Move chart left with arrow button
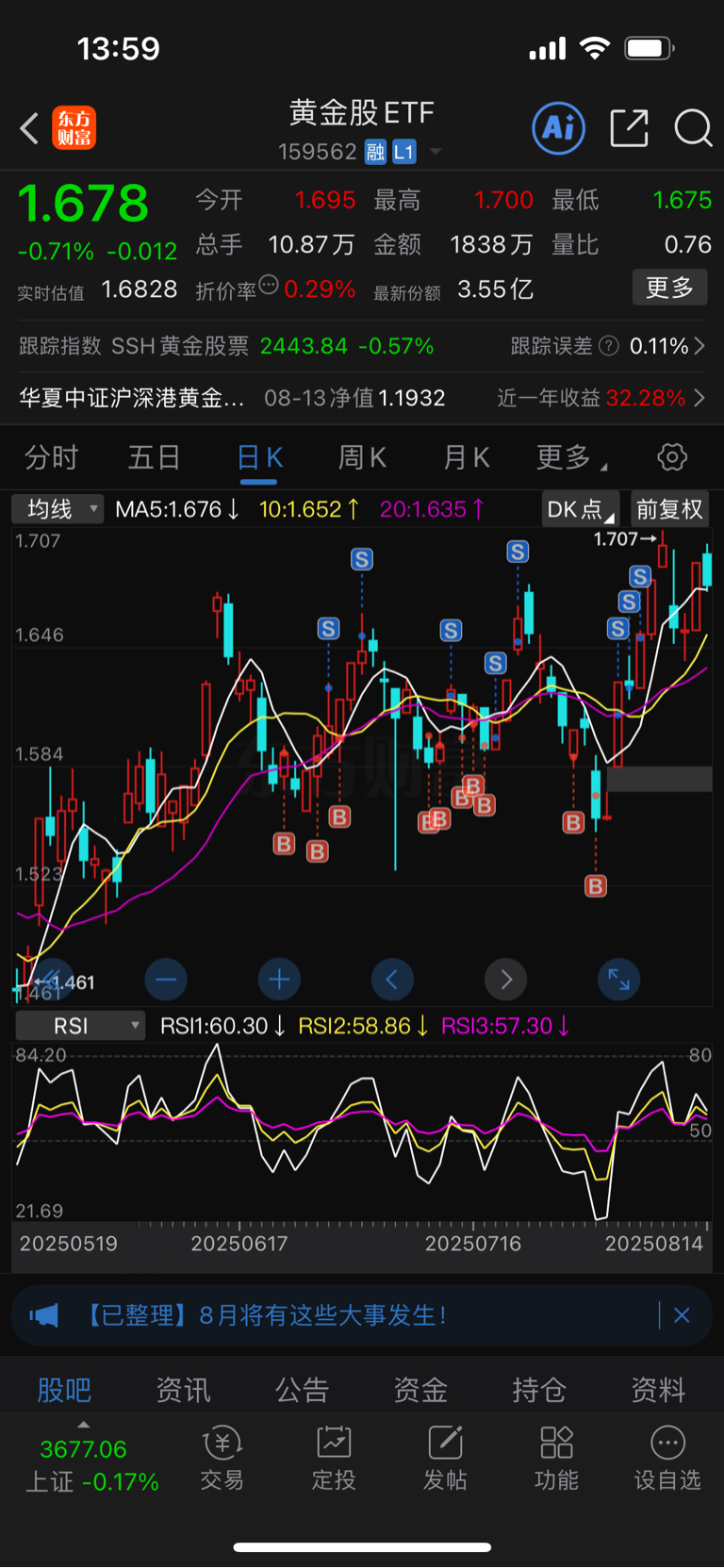 [x=392, y=980]
